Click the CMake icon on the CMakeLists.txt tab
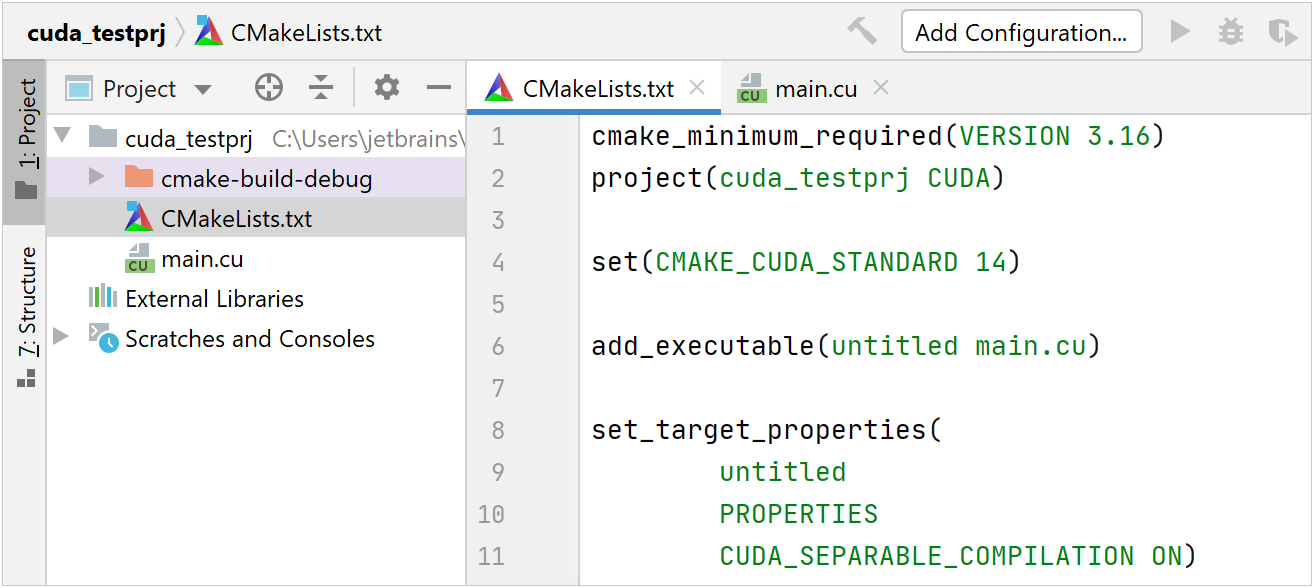 click(497, 87)
